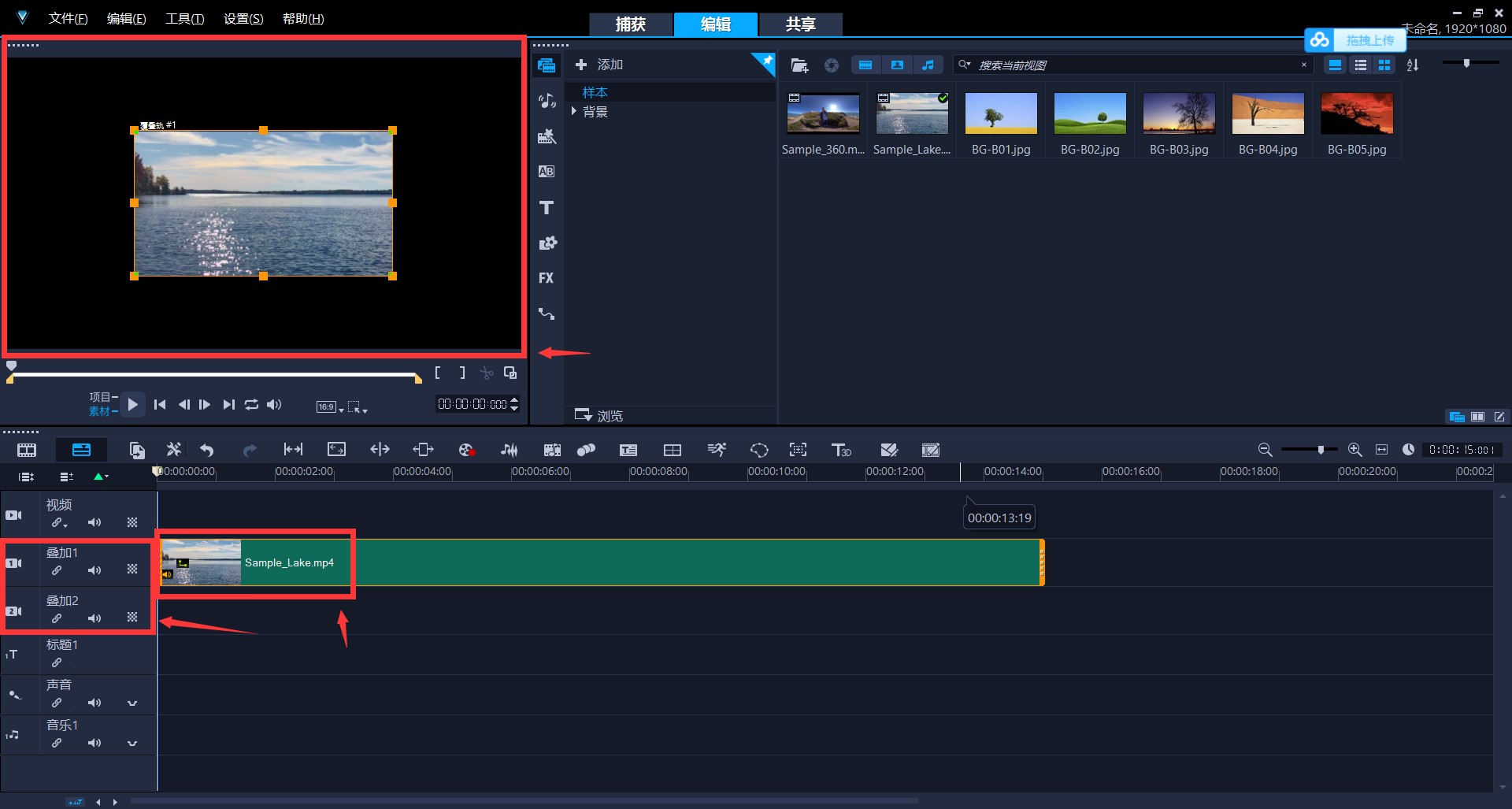Fit project in timeline window
1512x809 pixels.
(x=1381, y=450)
